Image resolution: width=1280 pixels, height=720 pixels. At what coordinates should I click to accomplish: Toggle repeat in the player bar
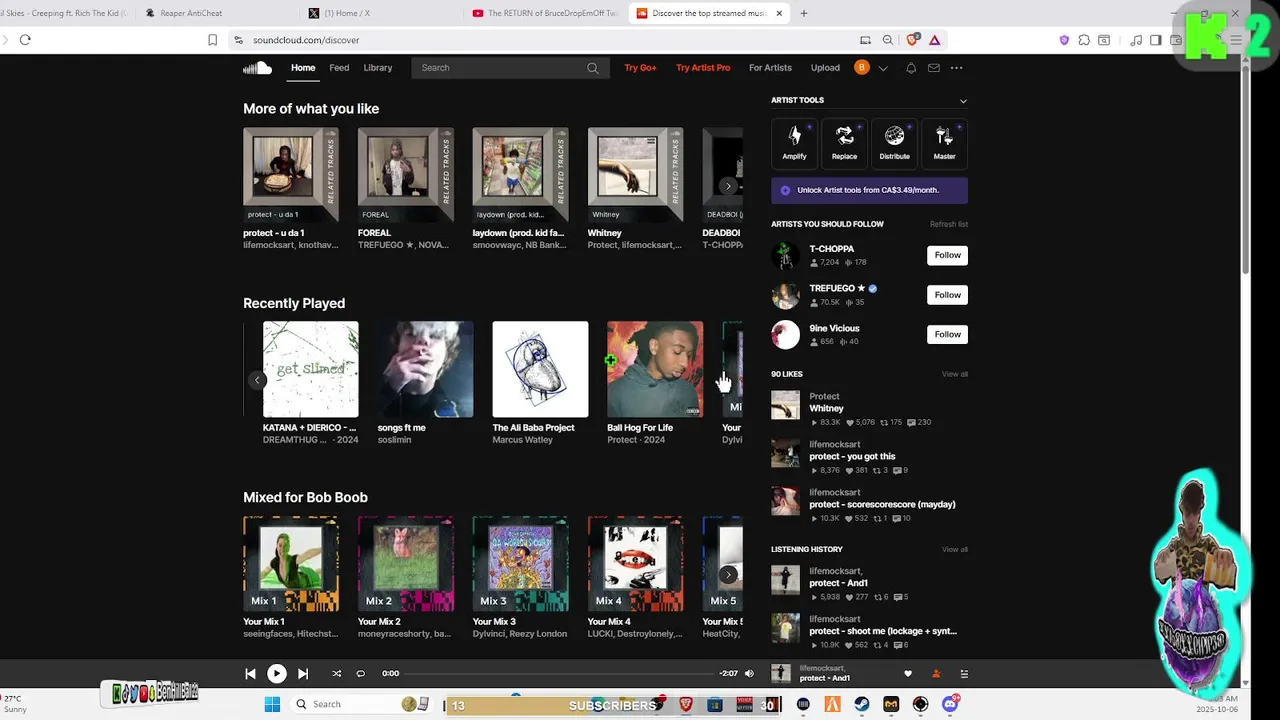click(x=361, y=674)
